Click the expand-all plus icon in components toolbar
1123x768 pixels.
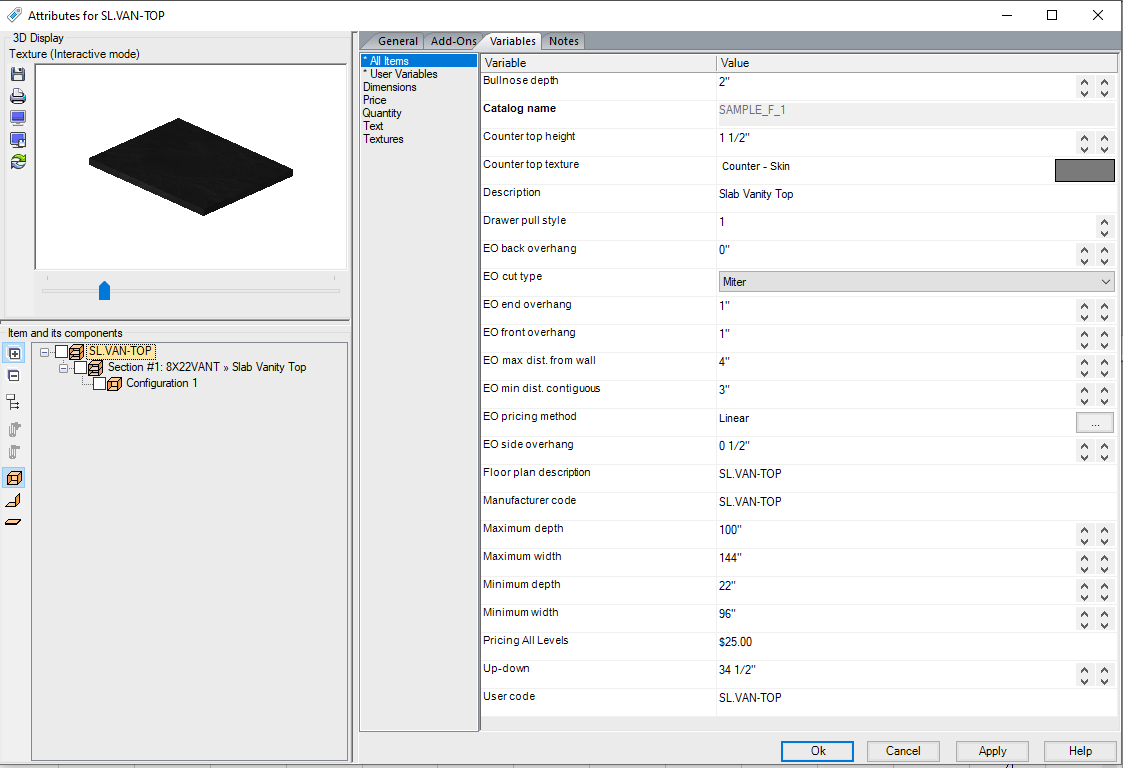pos(14,354)
